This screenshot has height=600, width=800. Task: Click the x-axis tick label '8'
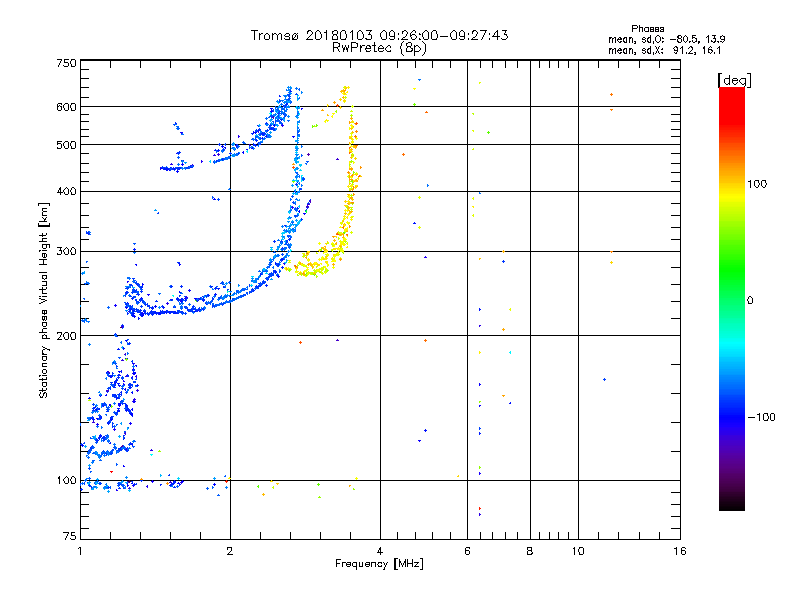(x=530, y=551)
